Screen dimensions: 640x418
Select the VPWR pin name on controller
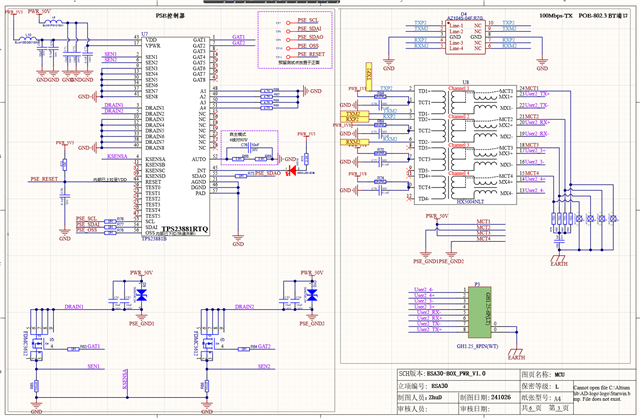pos(153,46)
